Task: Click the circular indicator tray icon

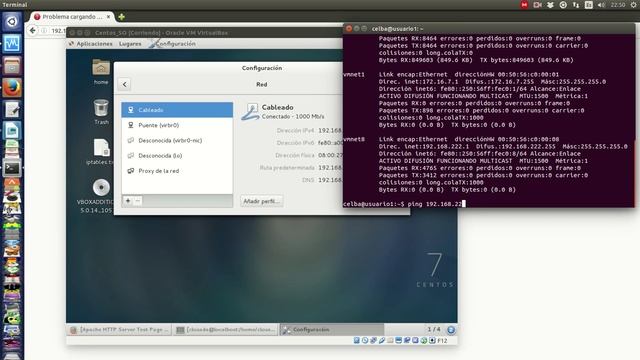Action: click(563, 5)
